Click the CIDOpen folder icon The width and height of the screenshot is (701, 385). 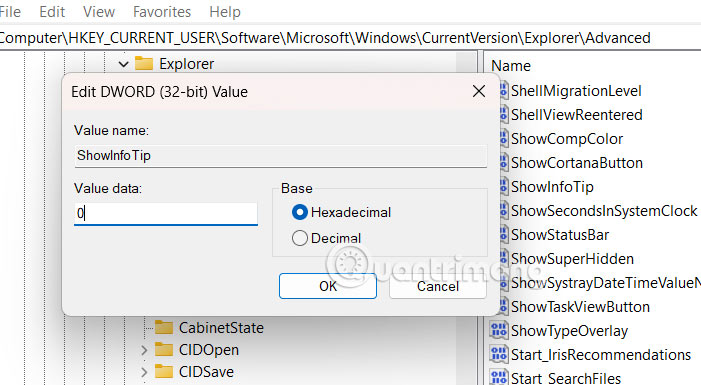[164, 350]
